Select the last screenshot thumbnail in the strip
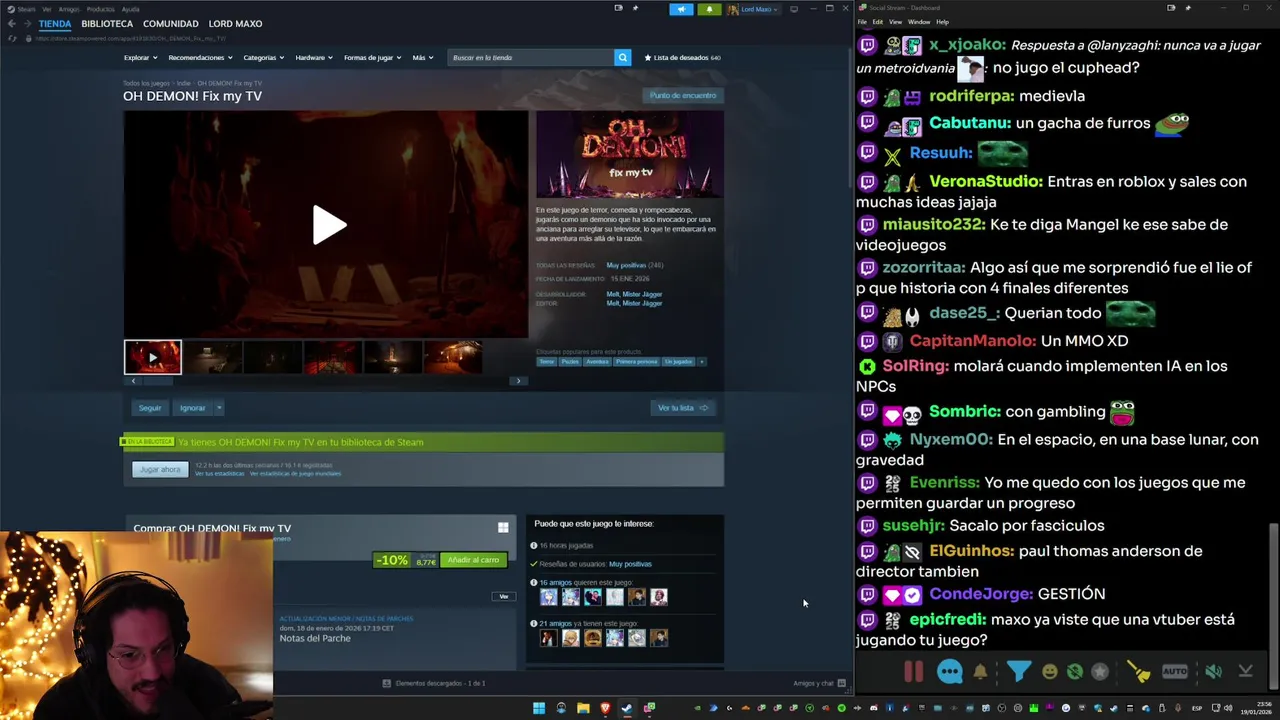This screenshot has width=1280, height=720. pos(452,357)
